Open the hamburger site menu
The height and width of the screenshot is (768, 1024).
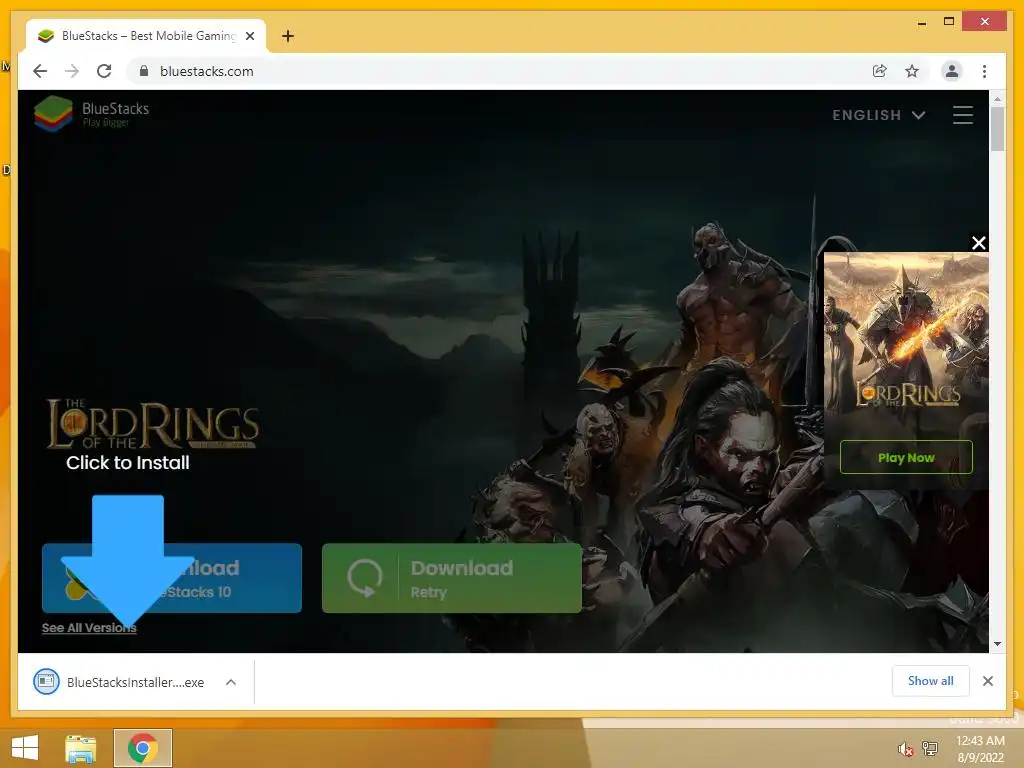click(x=963, y=115)
